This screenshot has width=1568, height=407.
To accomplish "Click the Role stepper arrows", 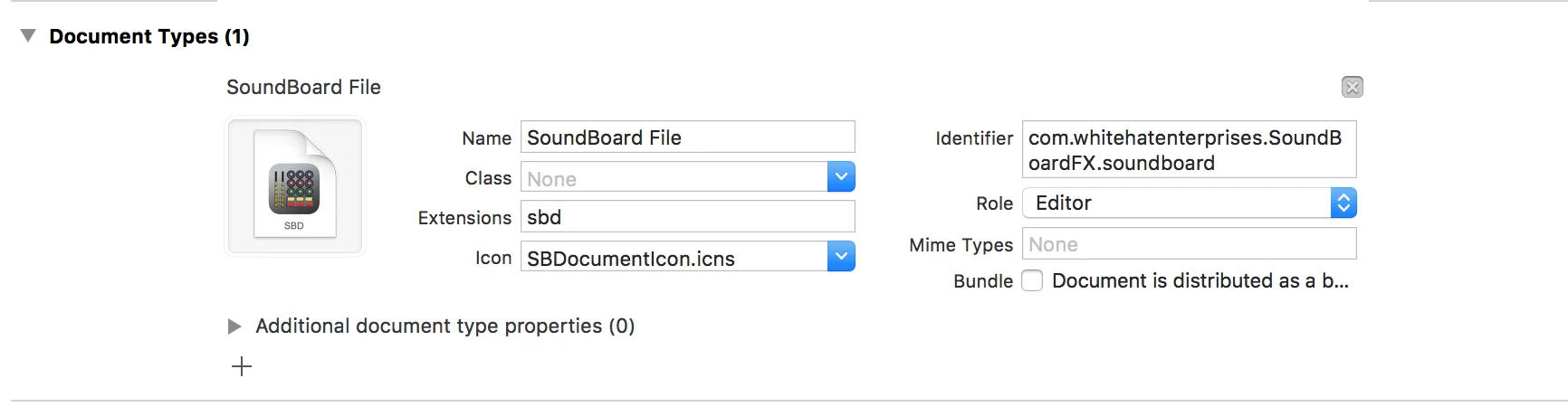I will pos(1343,203).
